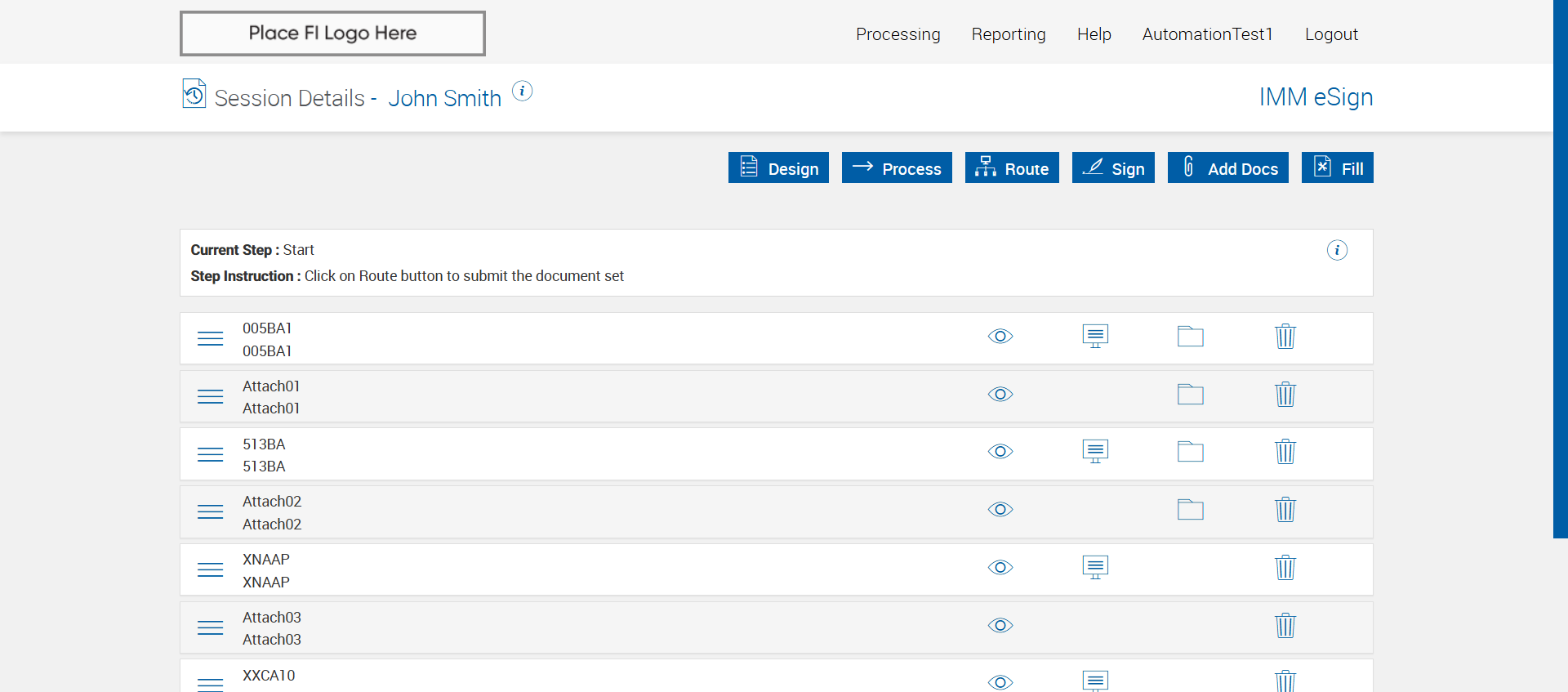Open the Current Step info icon
The height and width of the screenshot is (692, 1568).
point(1336,250)
